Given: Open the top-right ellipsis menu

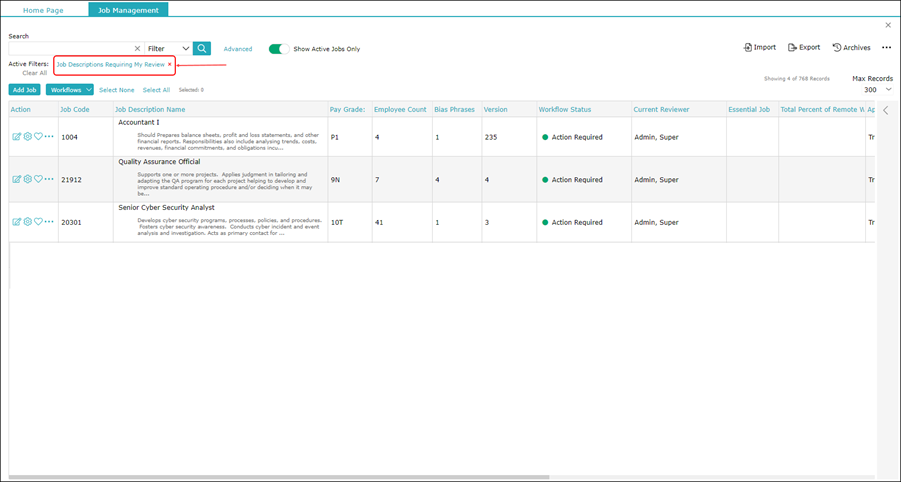Looking at the screenshot, I should [886, 47].
